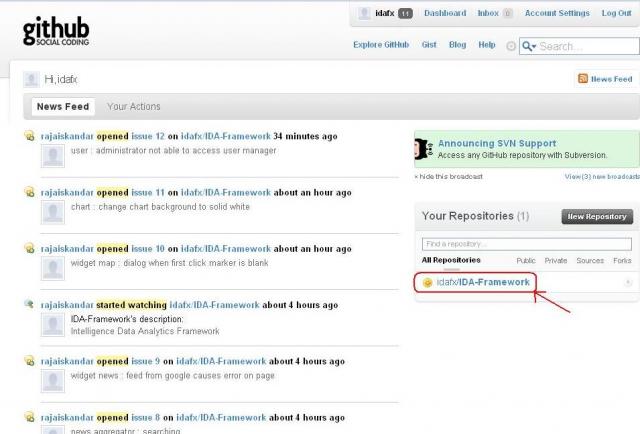Click the arrow icon right of IDA-Framework row
Viewport: 640px width, 434px height.
tap(628, 282)
